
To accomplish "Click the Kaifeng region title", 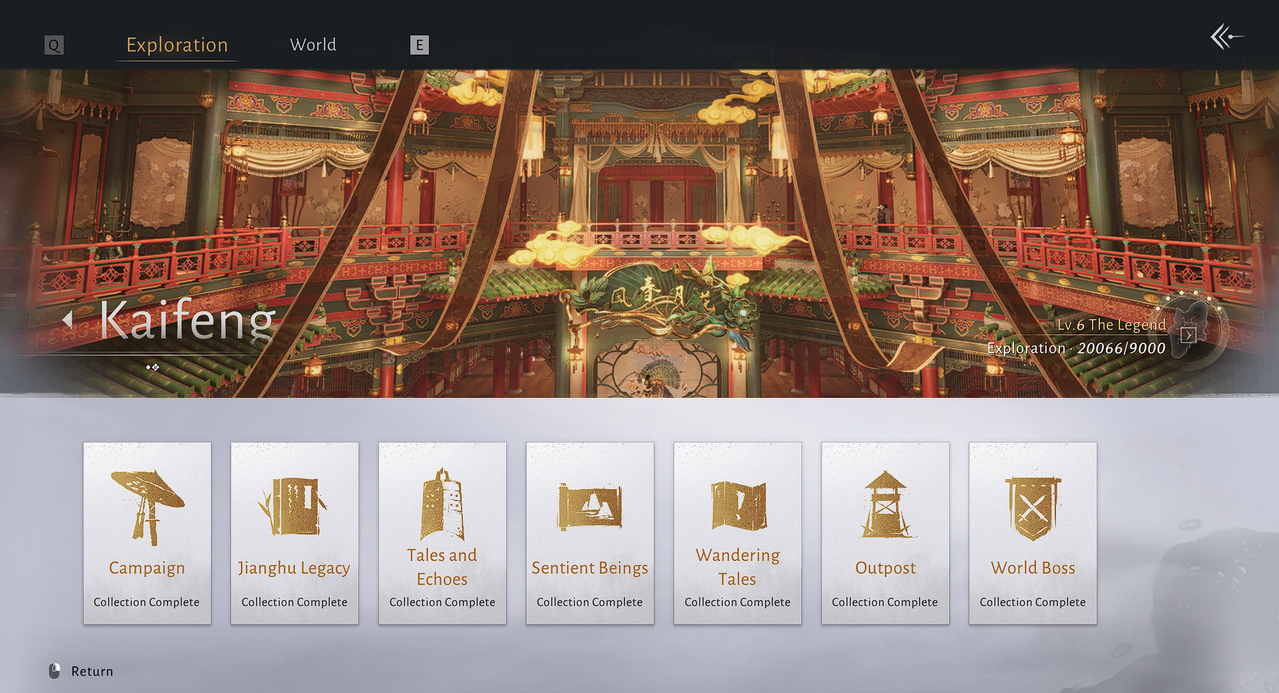I will (x=187, y=322).
